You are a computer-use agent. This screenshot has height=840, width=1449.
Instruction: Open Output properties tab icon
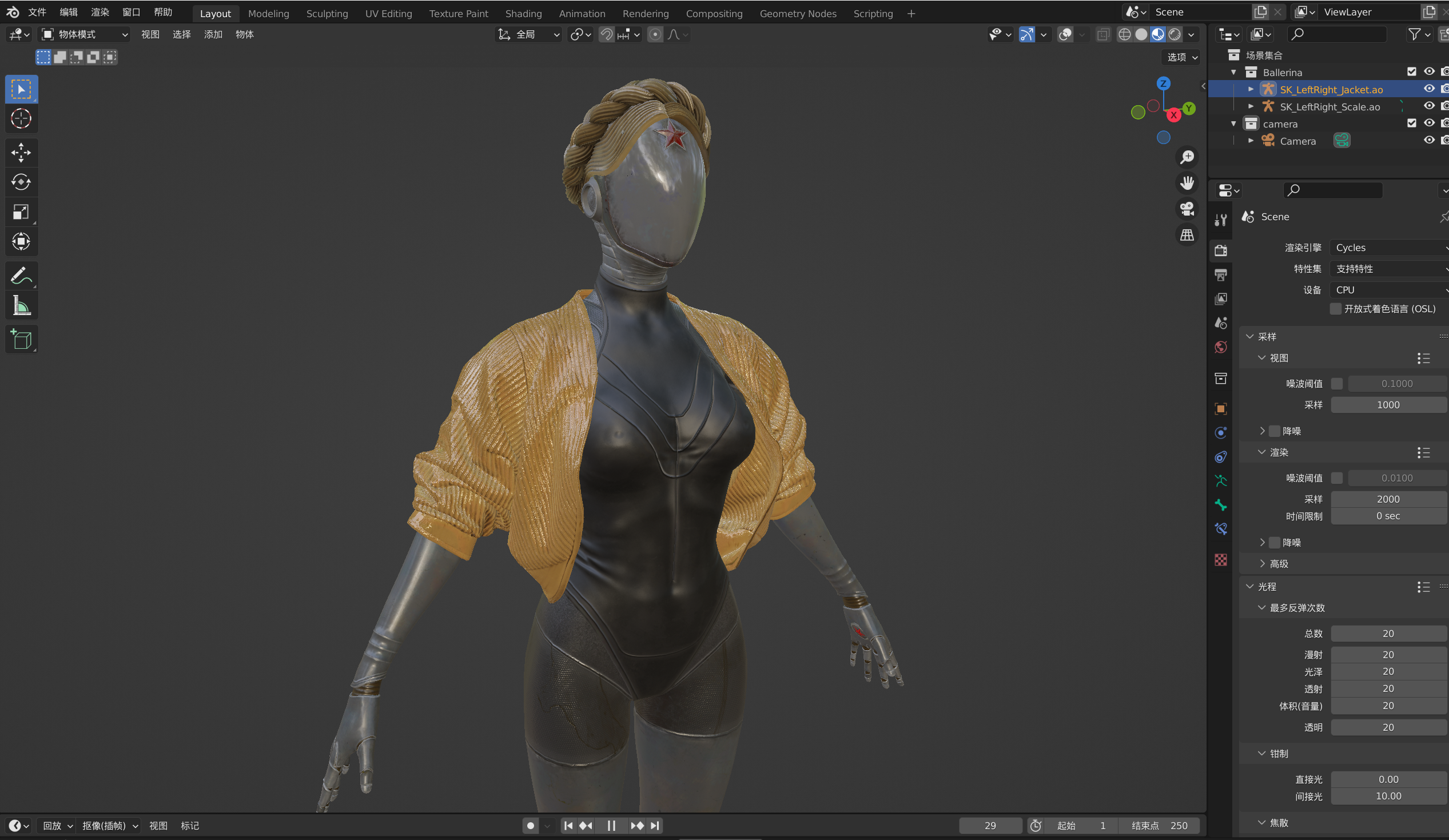(x=1221, y=275)
